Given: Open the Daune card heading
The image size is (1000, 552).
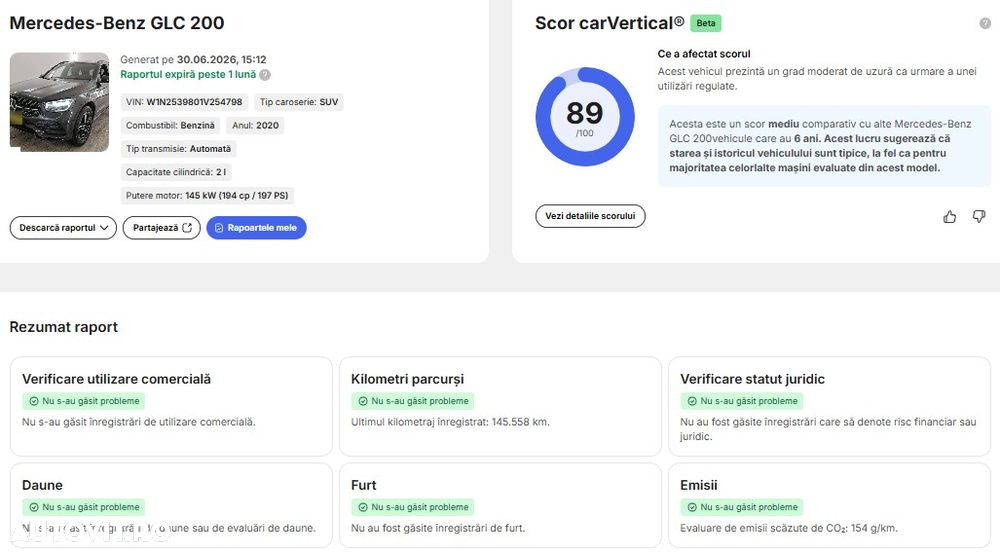Looking at the screenshot, I should coord(42,485).
